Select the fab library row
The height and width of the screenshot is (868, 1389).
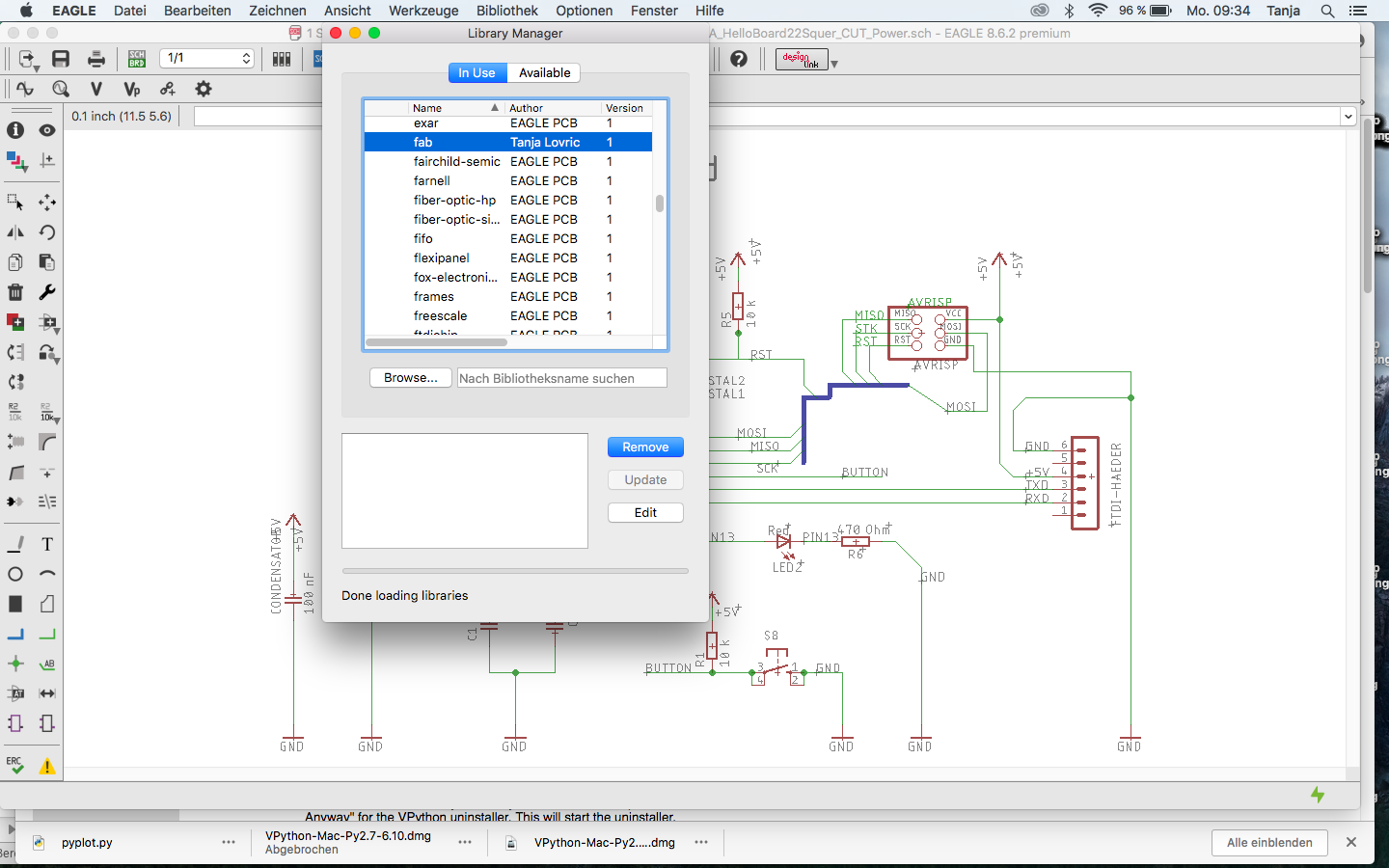(507, 142)
